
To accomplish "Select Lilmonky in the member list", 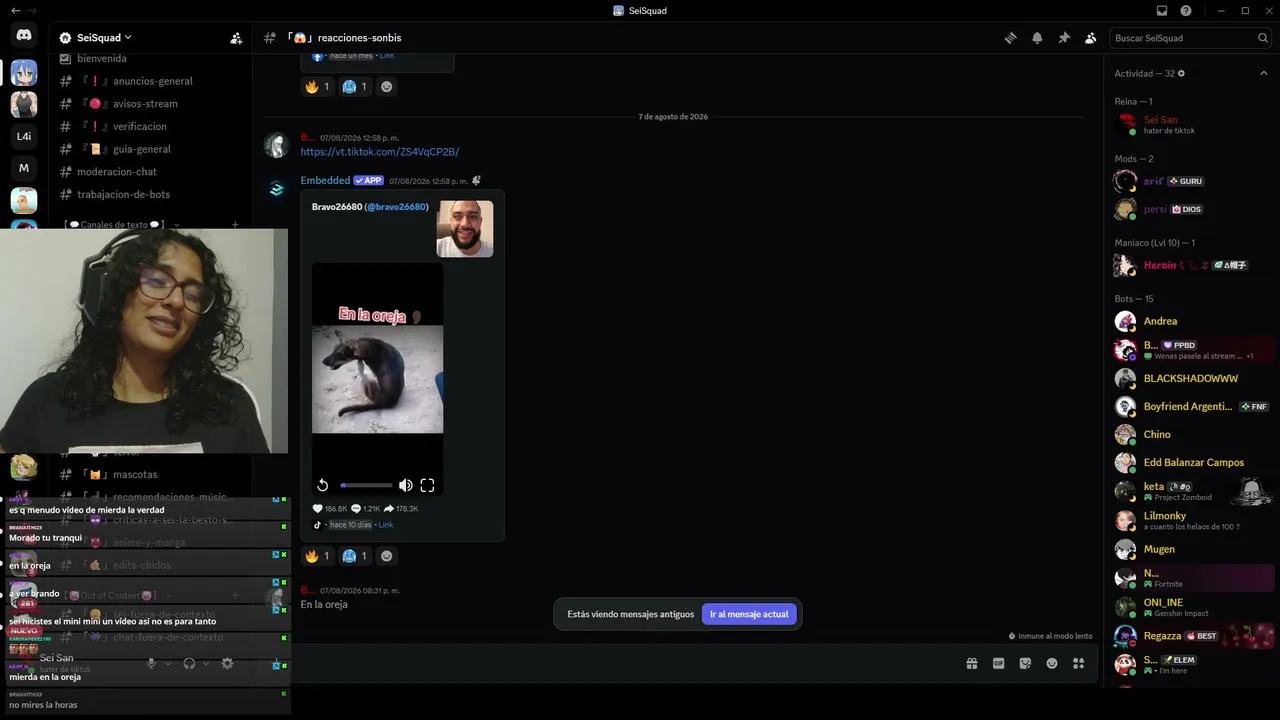I will click(1194, 521).
